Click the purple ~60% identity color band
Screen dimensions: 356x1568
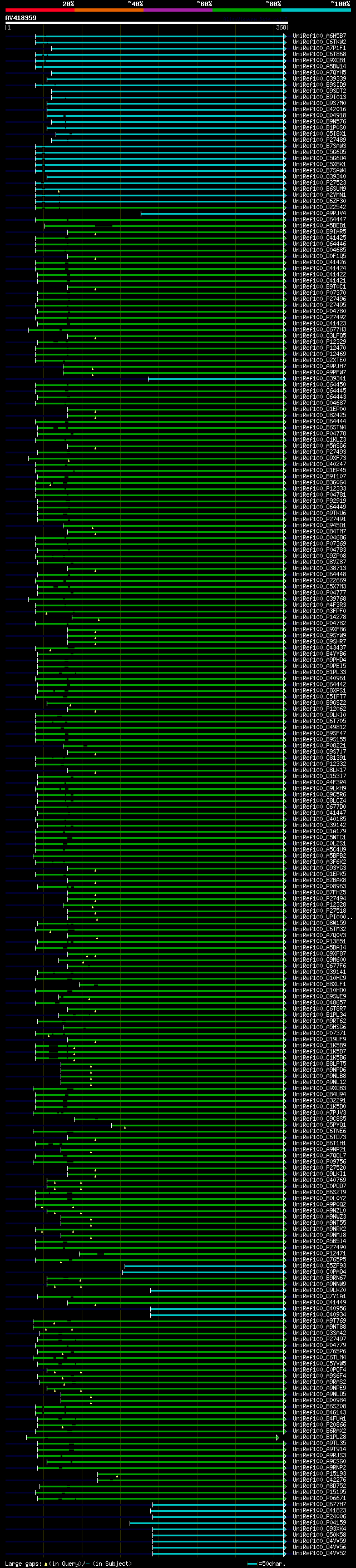click(179, 10)
